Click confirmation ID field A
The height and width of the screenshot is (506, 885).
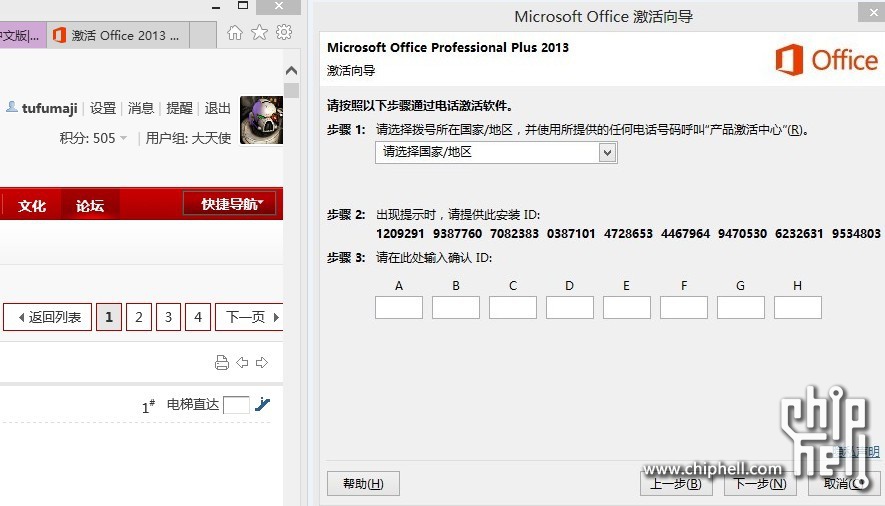[x=399, y=307]
